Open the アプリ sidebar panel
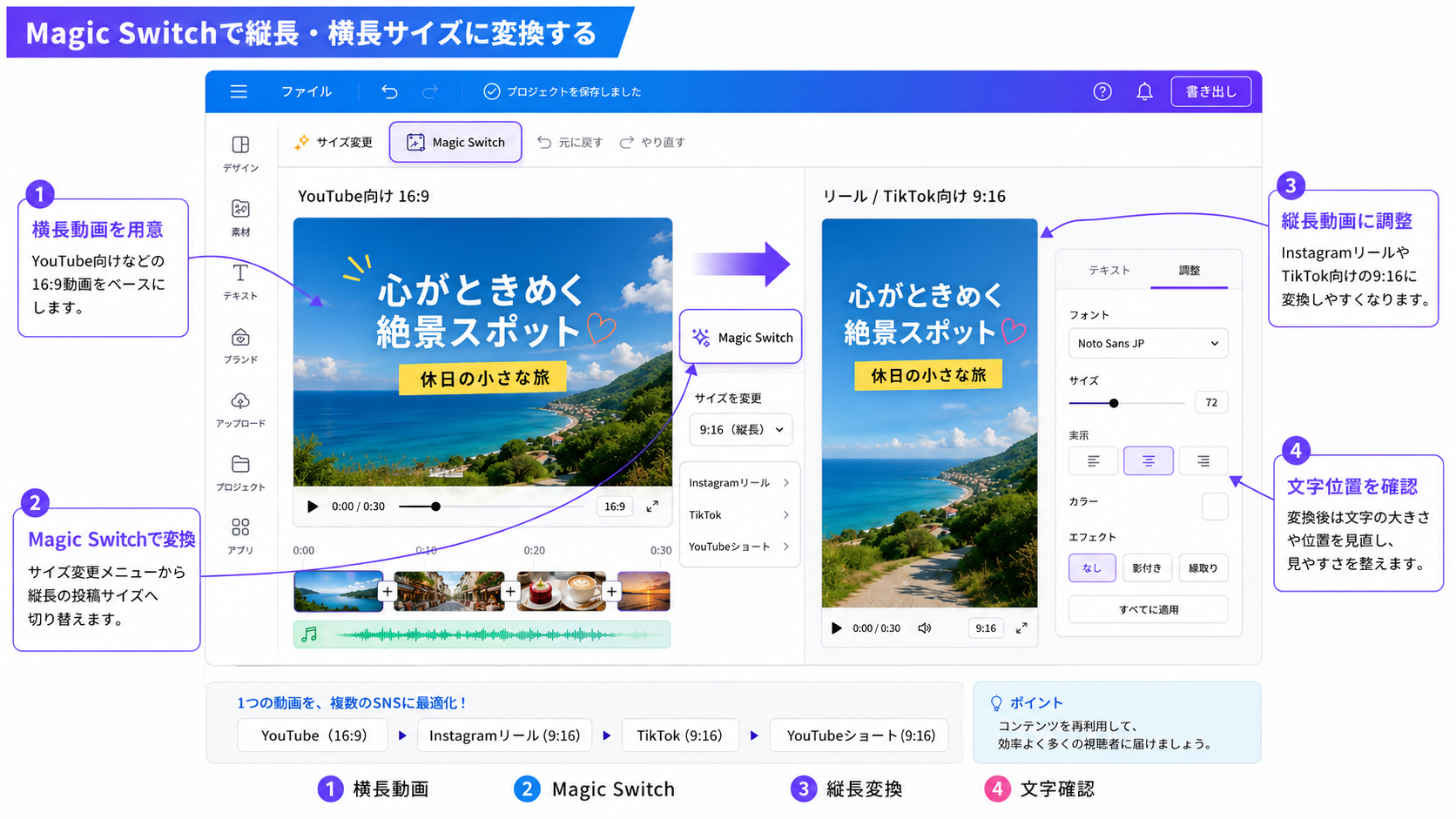This screenshot has height=819, width=1456. pos(240,536)
